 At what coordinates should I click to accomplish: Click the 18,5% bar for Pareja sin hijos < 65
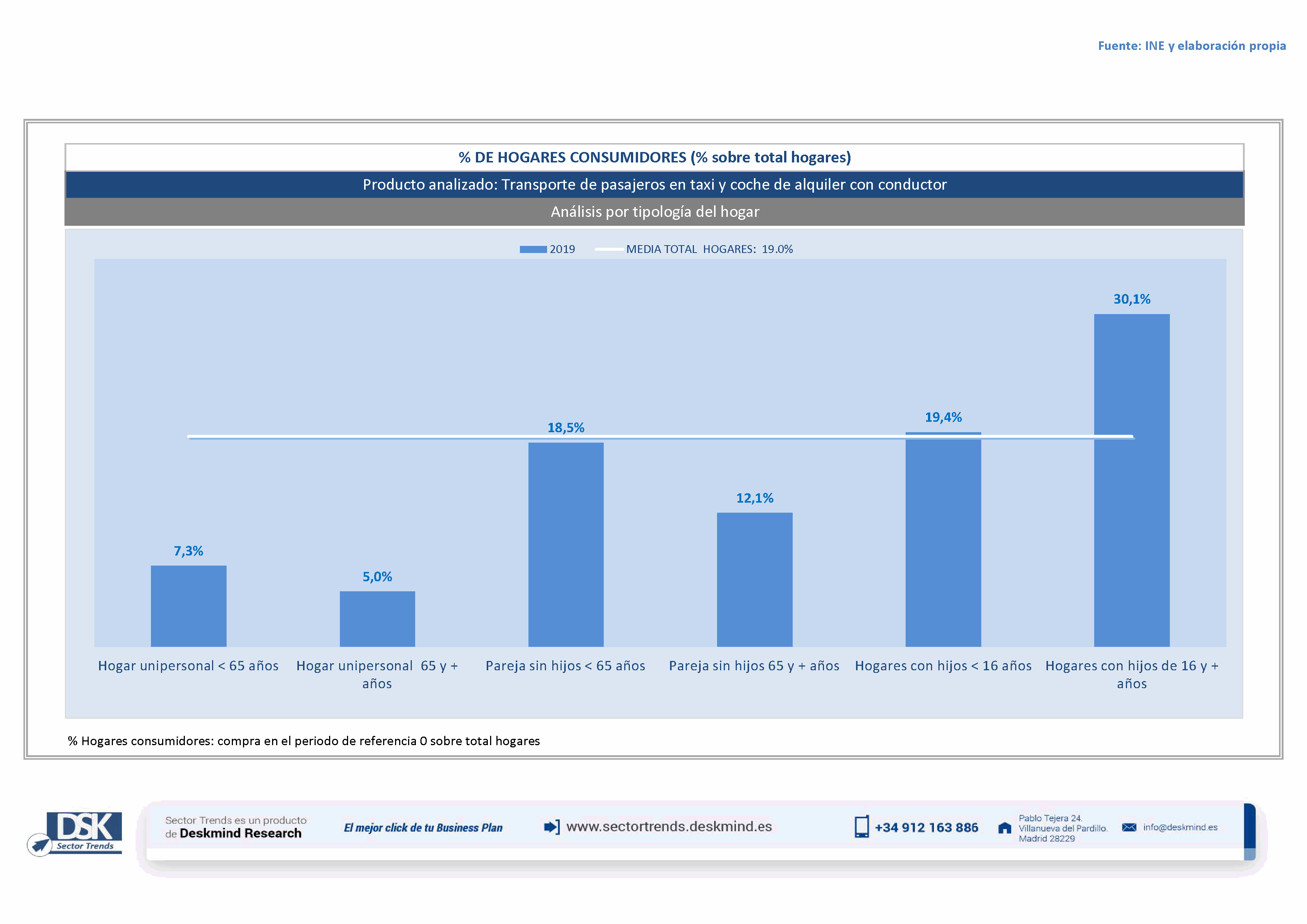(566, 544)
